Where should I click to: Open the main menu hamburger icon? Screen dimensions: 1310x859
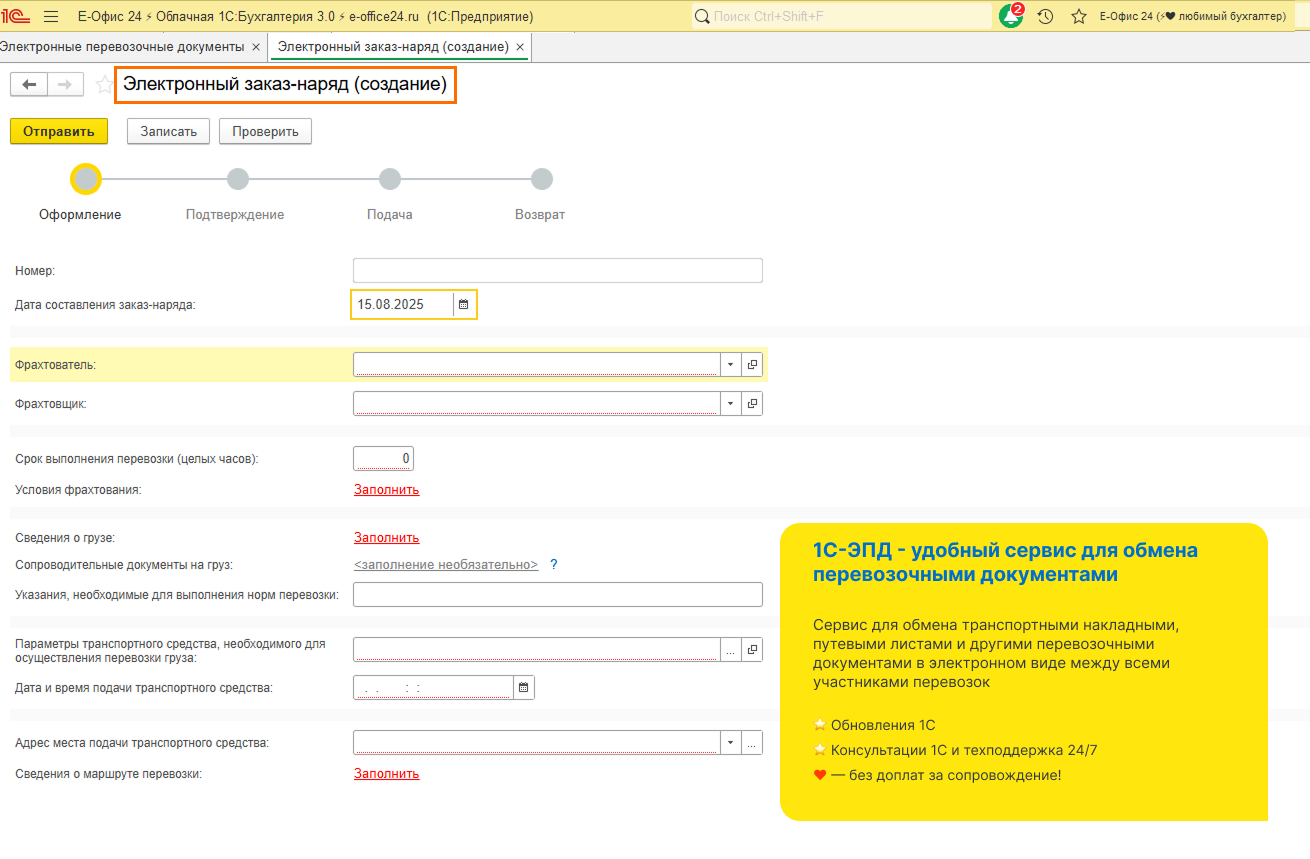pos(51,16)
